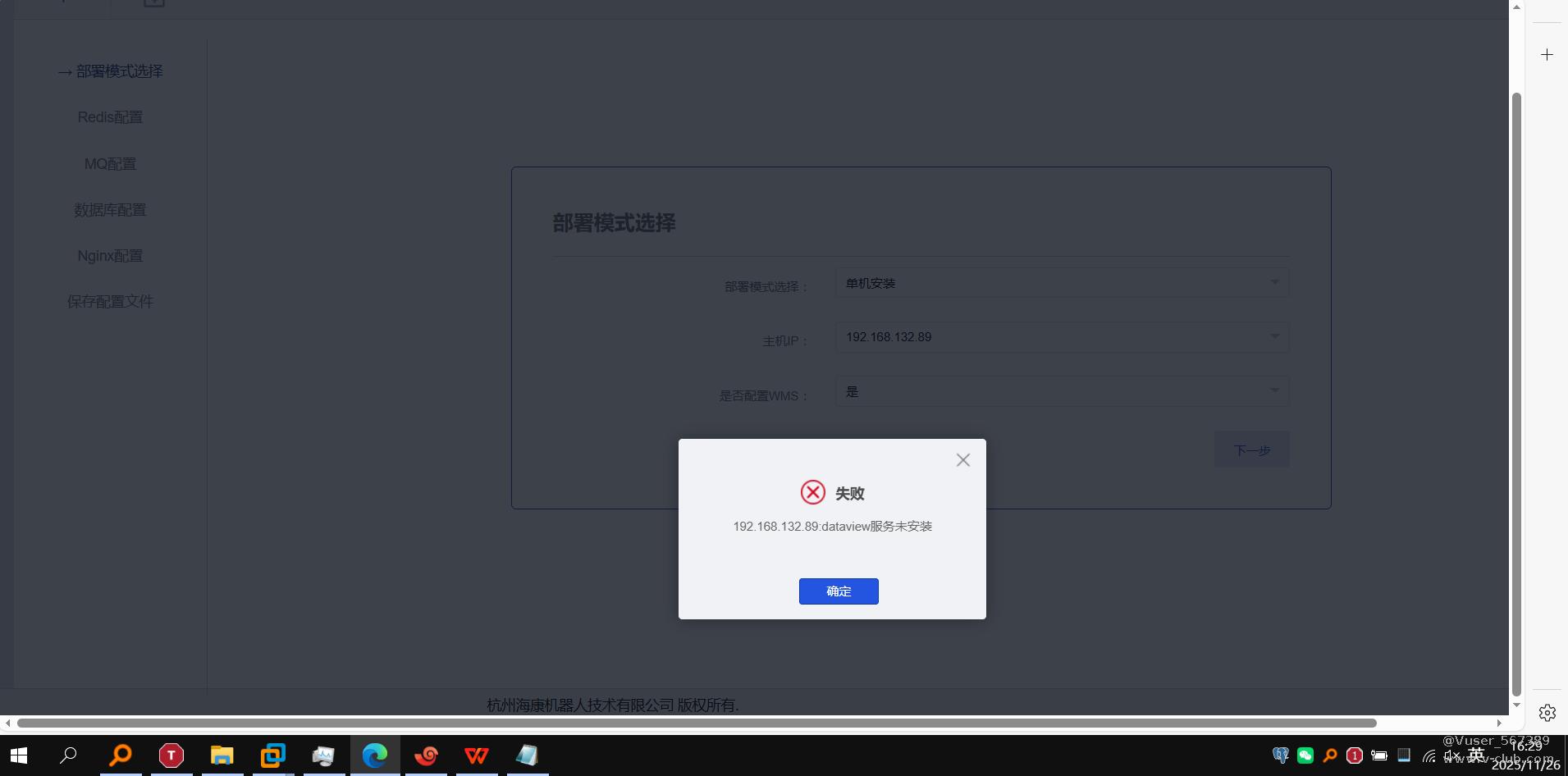Switch the 英 input method indicator
The height and width of the screenshot is (776, 1568).
tap(1476, 755)
